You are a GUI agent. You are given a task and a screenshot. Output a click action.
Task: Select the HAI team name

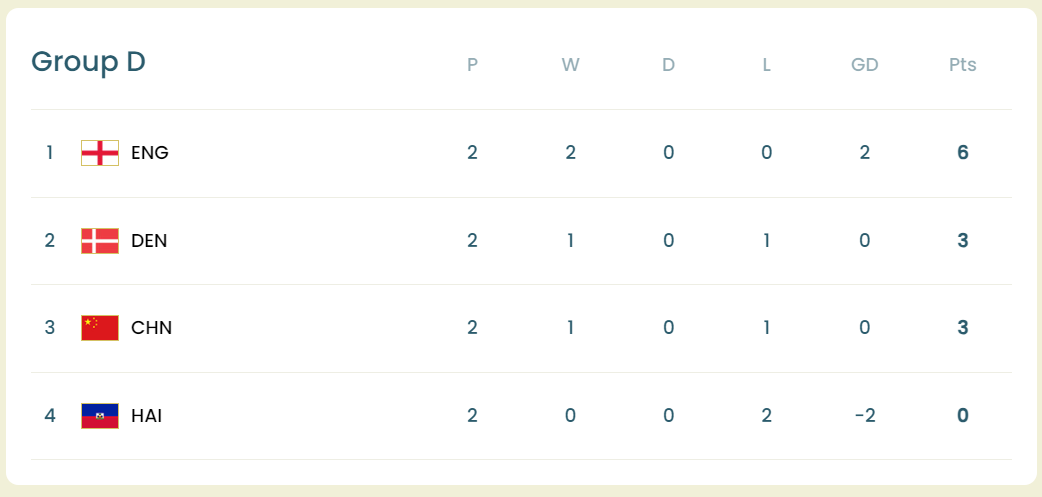pyautogui.click(x=146, y=416)
